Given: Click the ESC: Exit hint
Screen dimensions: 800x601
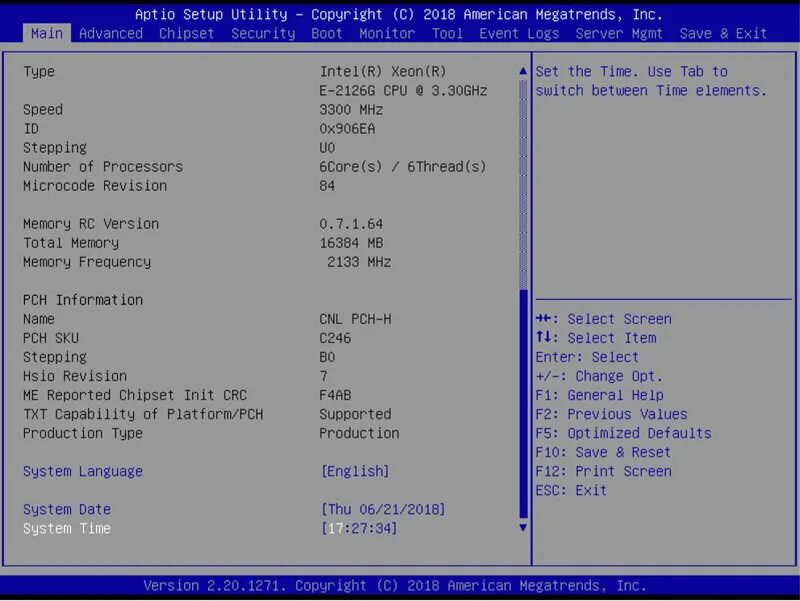Looking at the screenshot, I should (571, 490).
